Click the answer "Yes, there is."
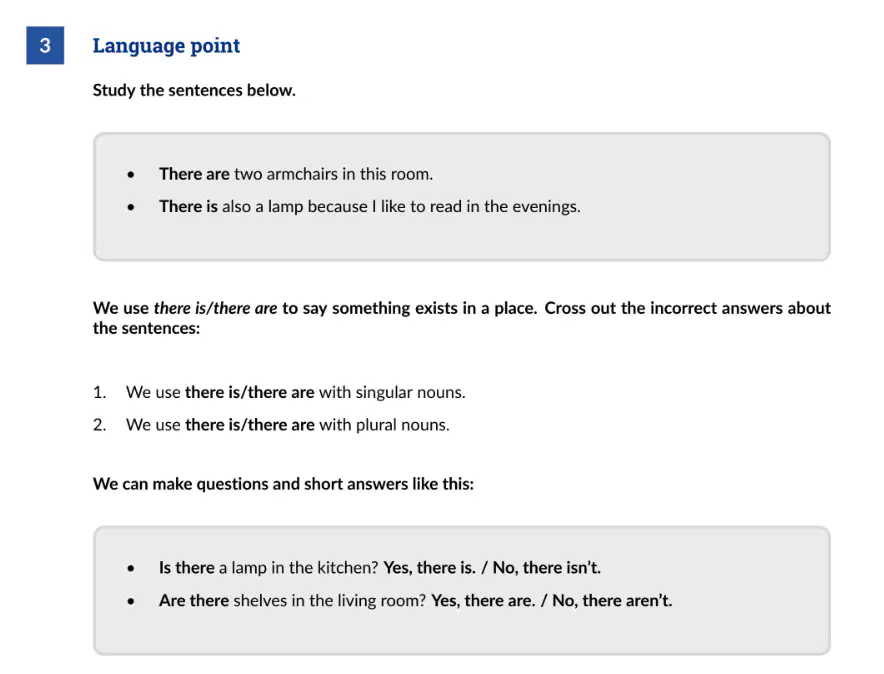 click(x=430, y=567)
